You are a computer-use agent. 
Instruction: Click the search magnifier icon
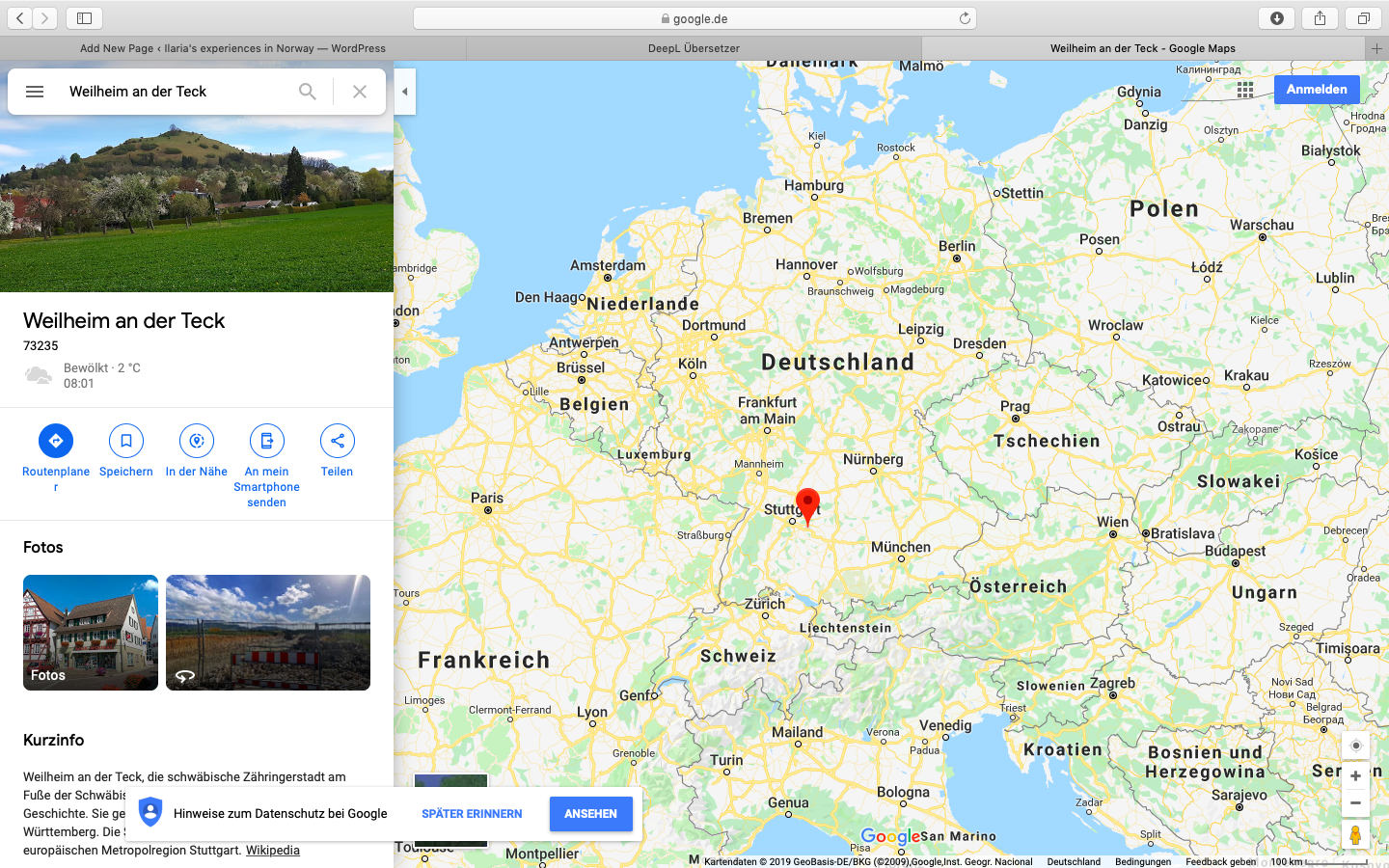coord(307,92)
